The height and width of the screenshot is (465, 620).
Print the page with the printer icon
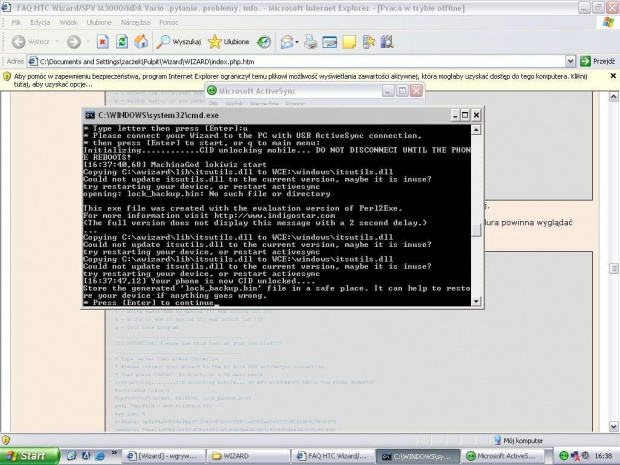coord(311,42)
